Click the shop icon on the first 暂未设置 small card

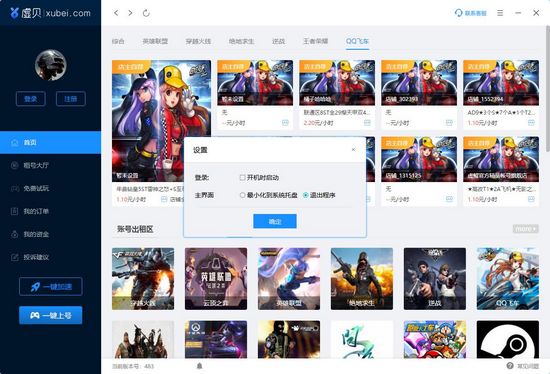coord(285,122)
